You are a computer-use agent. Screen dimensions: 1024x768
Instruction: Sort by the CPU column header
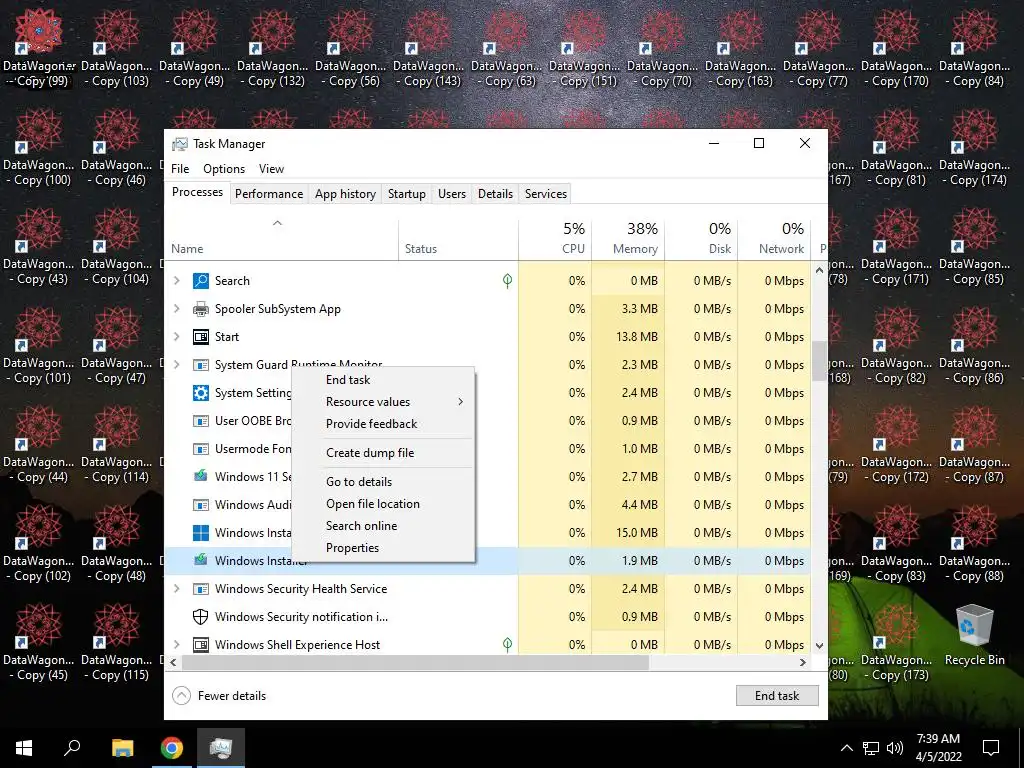click(x=555, y=238)
